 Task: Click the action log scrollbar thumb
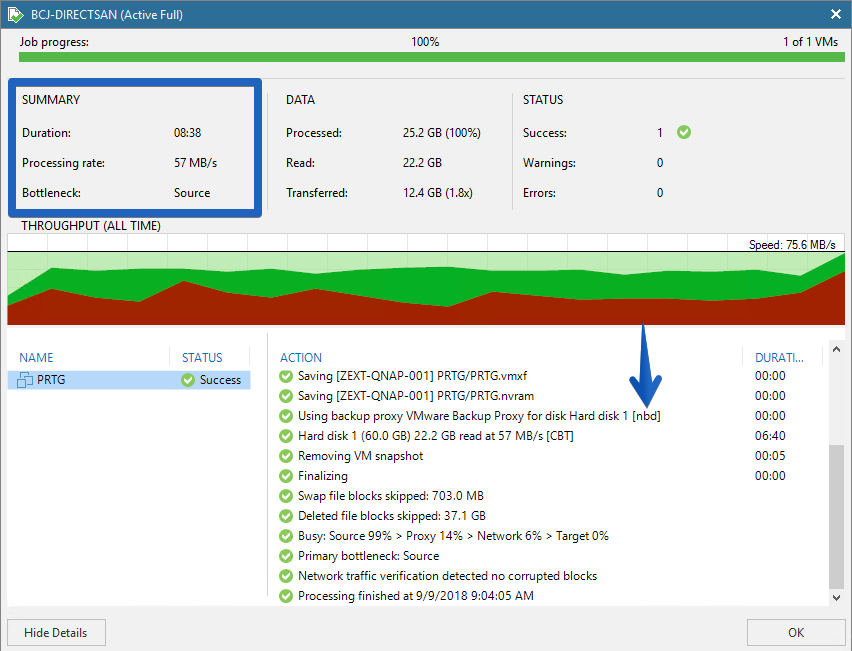tap(836, 516)
